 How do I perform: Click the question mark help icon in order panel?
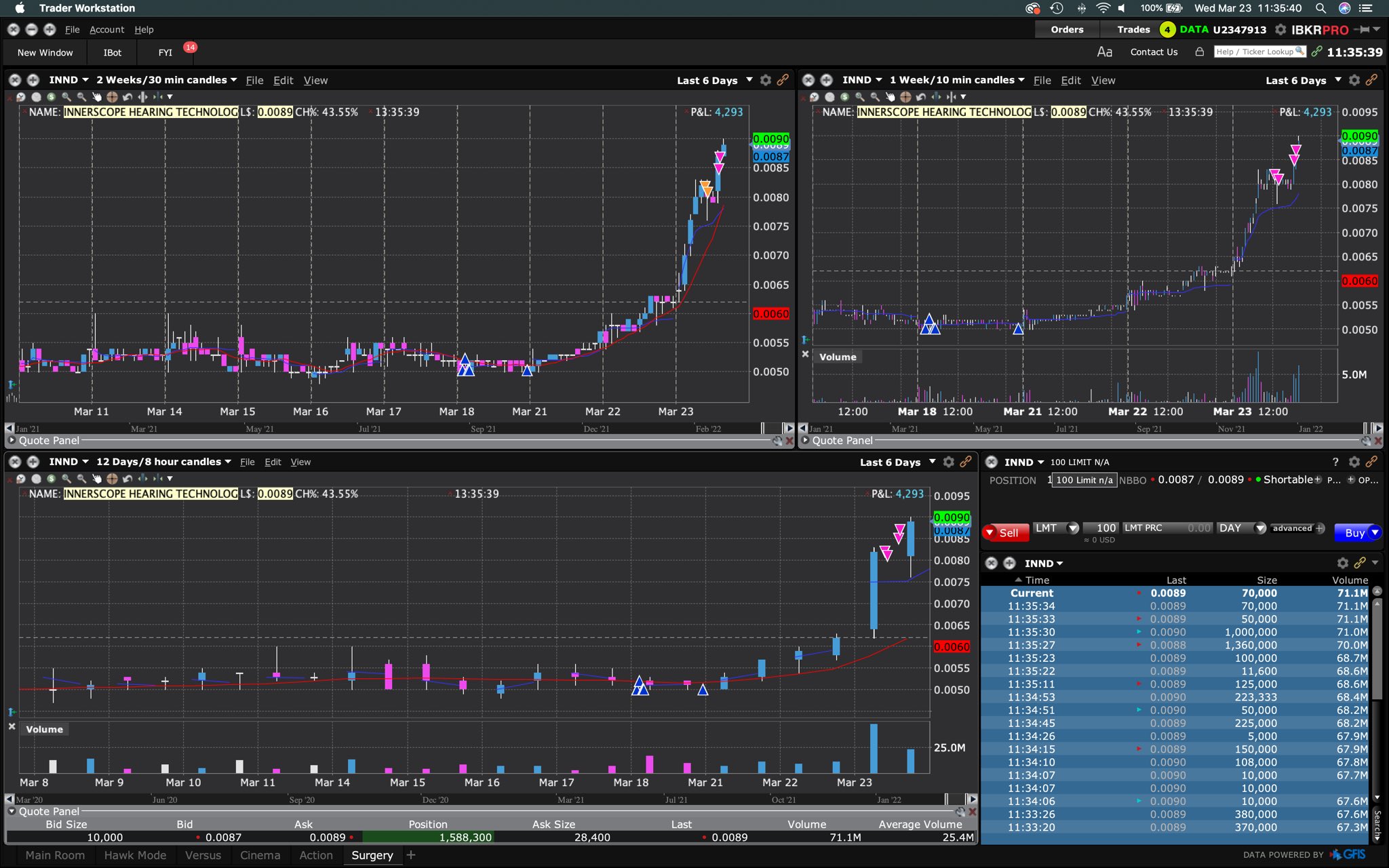click(x=1335, y=462)
